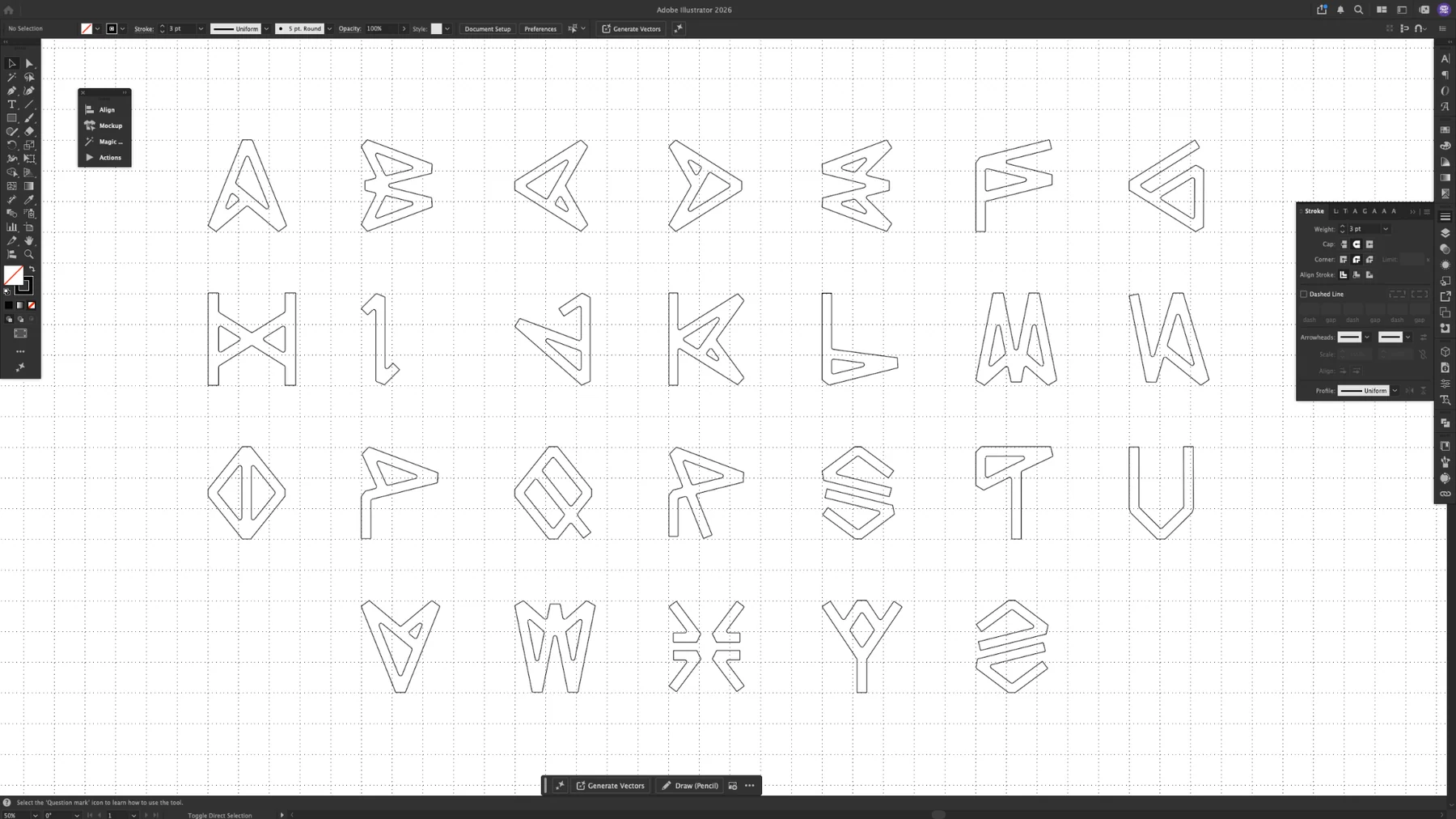Select the Artboard tool
The image size is (1456, 819).
coord(29,227)
